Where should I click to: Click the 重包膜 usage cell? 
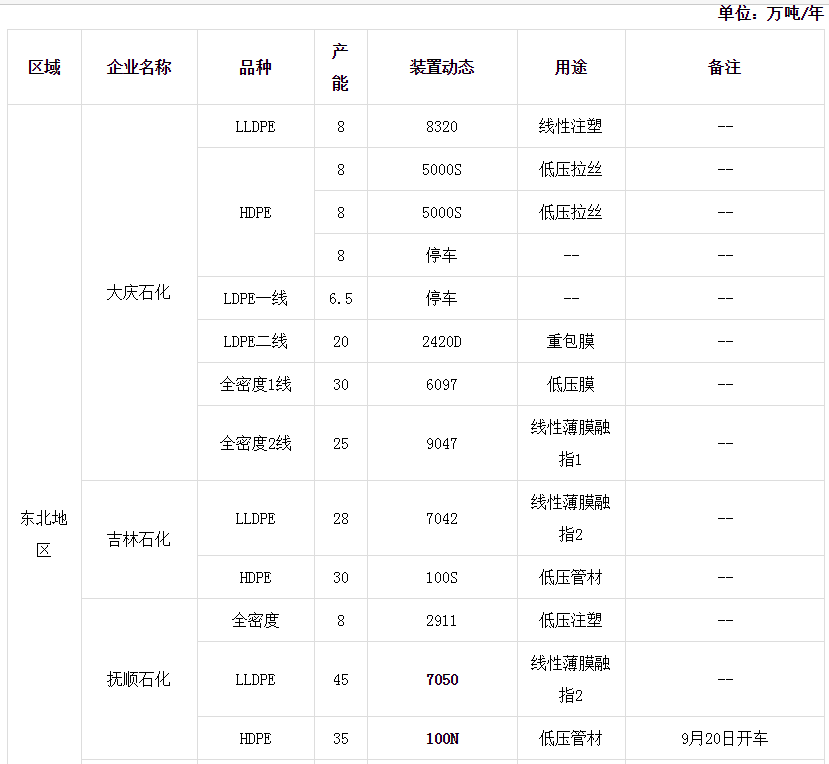click(571, 342)
